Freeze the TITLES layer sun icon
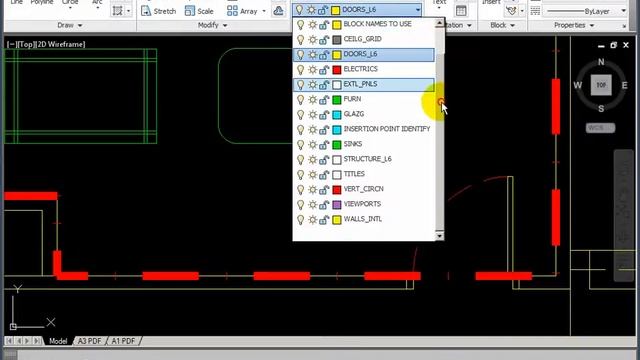The height and width of the screenshot is (360, 640). pos(312,175)
